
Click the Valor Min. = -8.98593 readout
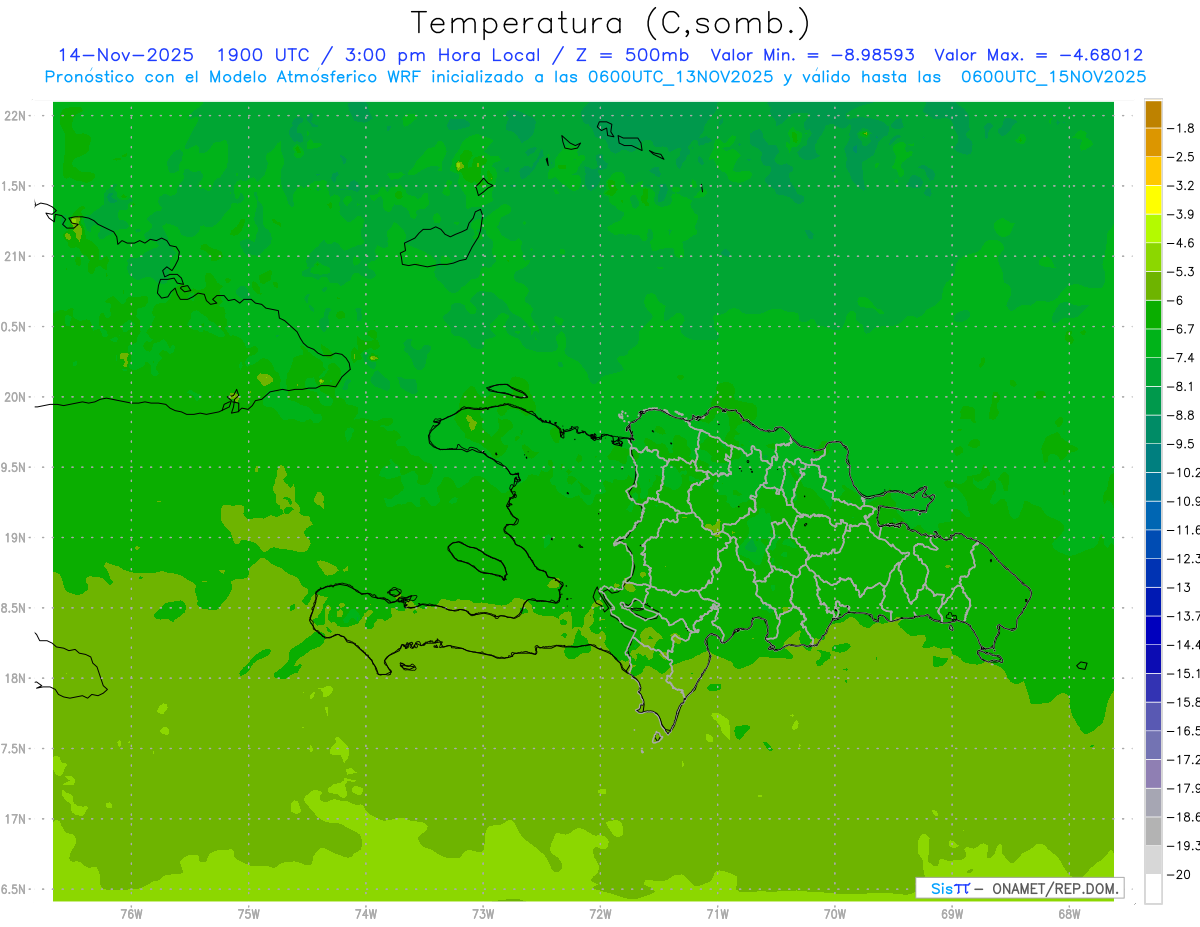coord(812,55)
